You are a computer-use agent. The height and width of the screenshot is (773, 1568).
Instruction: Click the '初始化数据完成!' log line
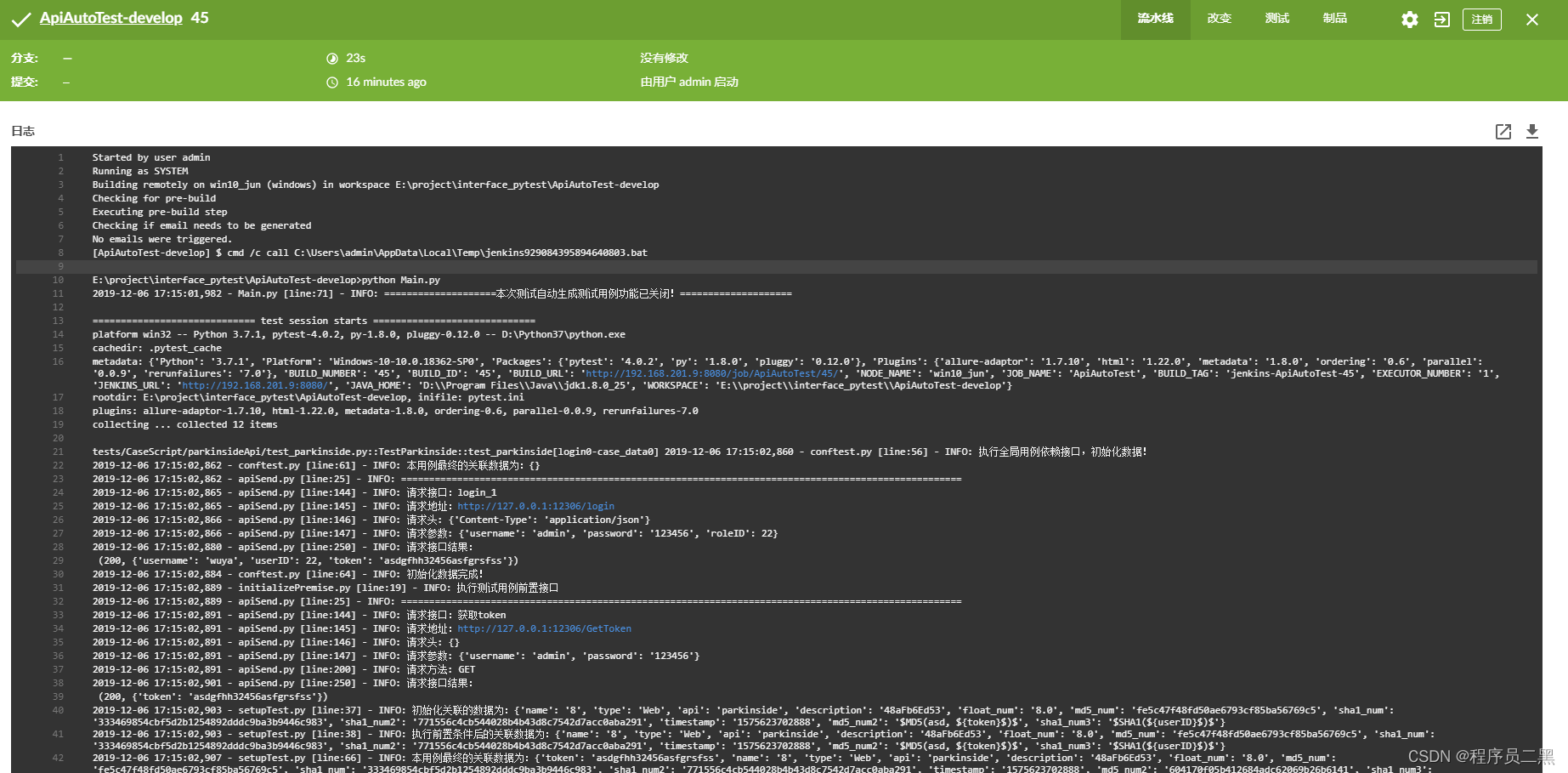pyautogui.click(x=288, y=574)
